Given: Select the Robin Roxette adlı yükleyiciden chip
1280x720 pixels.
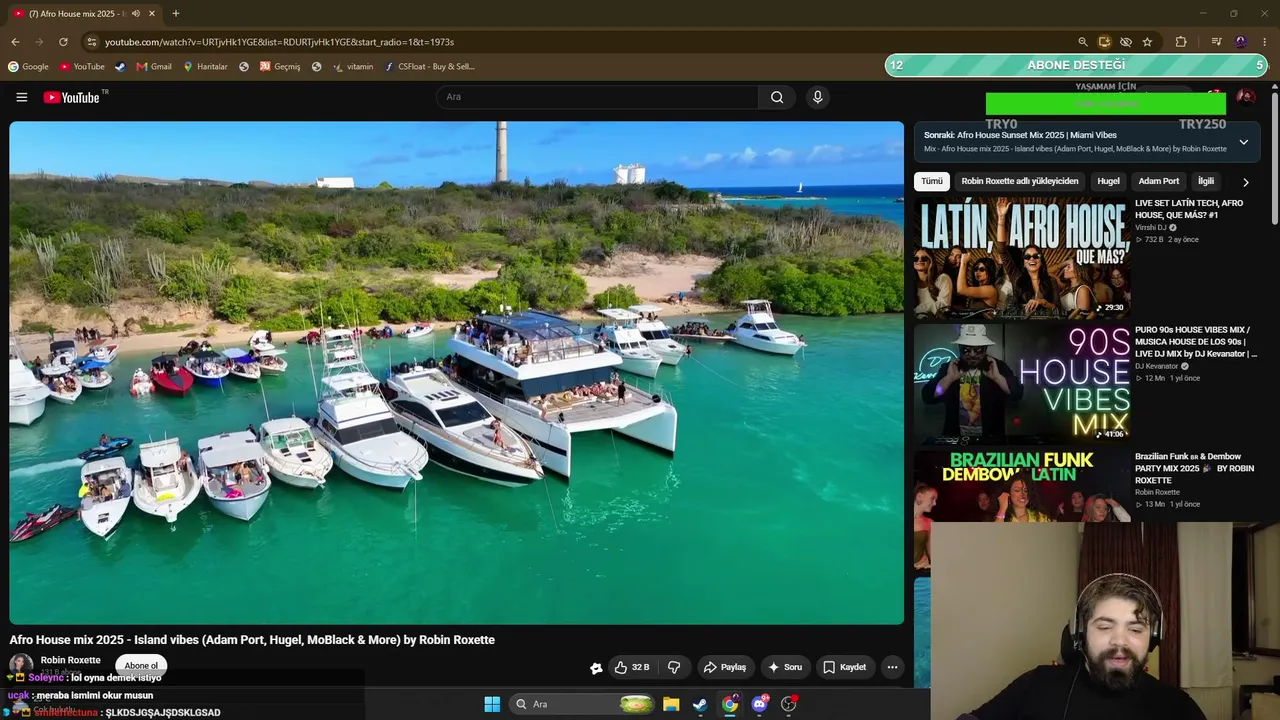Looking at the screenshot, I should 1020,181.
